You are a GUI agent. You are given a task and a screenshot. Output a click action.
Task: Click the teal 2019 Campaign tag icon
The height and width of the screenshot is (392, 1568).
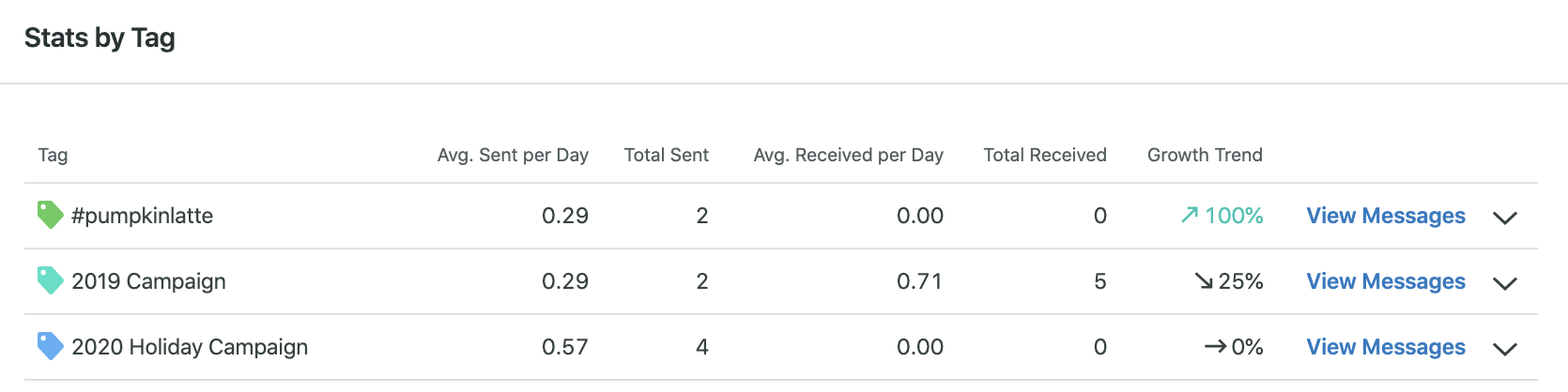50,280
